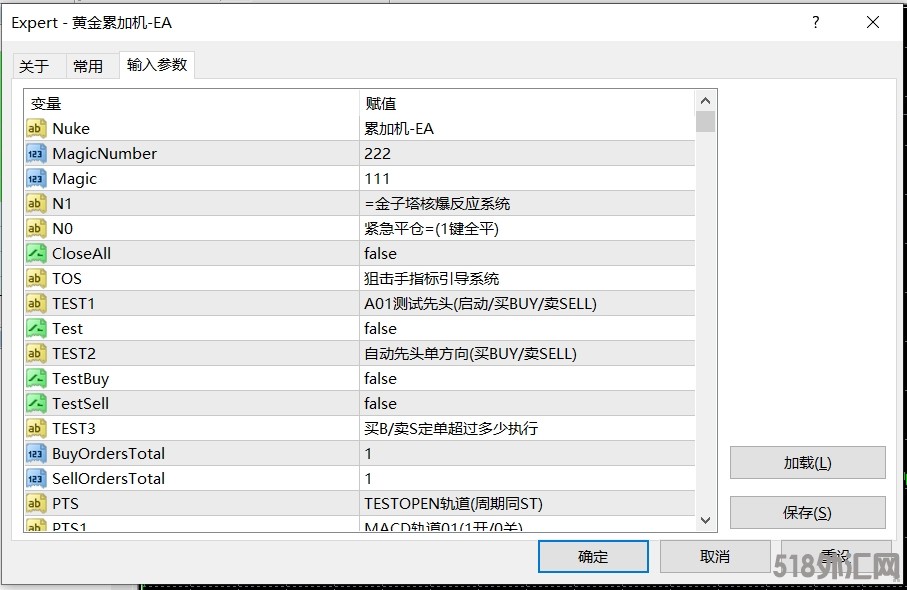Click the boolean icon beside CloseAll

pos(36,254)
